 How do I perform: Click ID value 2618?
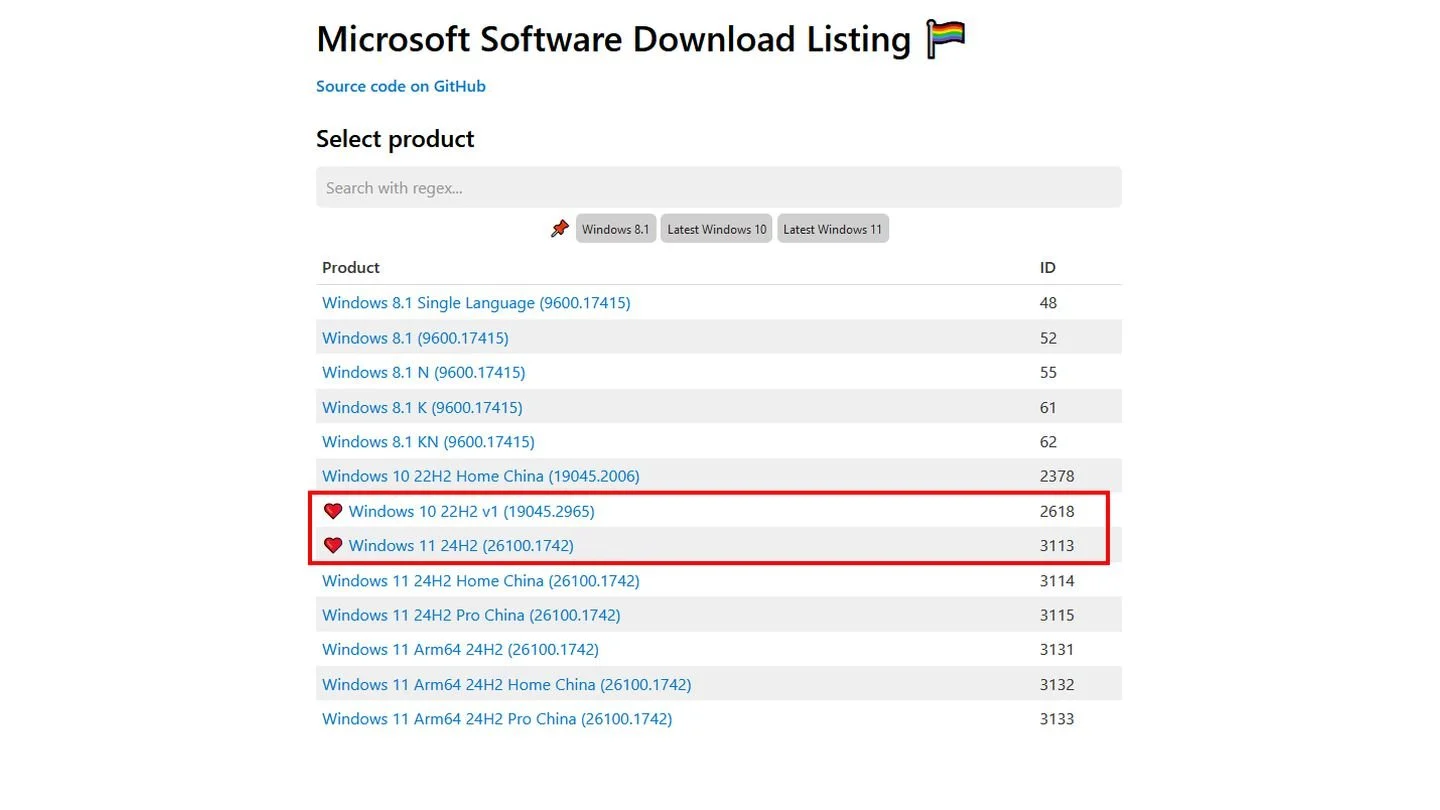pyautogui.click(x=1057, y=511)
